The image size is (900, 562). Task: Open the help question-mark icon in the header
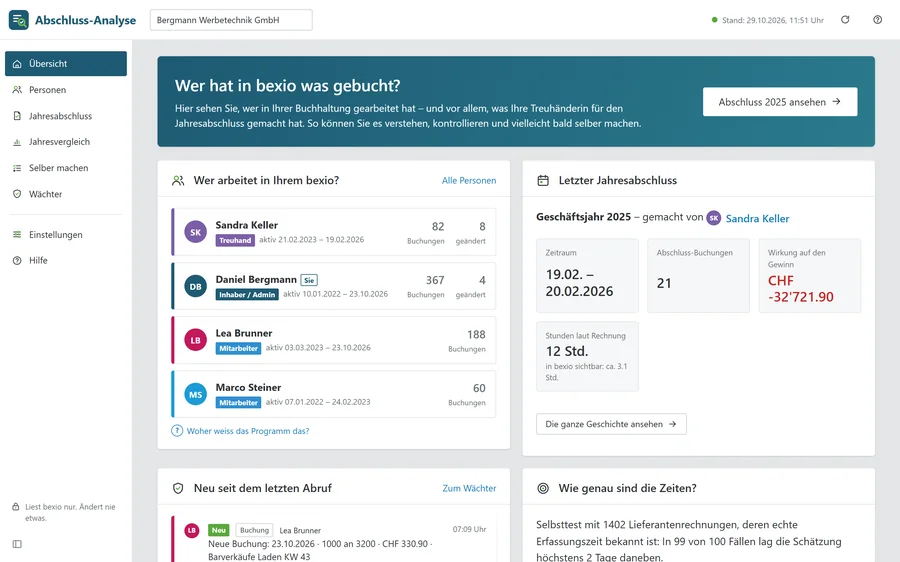click(x=878, y=20)
